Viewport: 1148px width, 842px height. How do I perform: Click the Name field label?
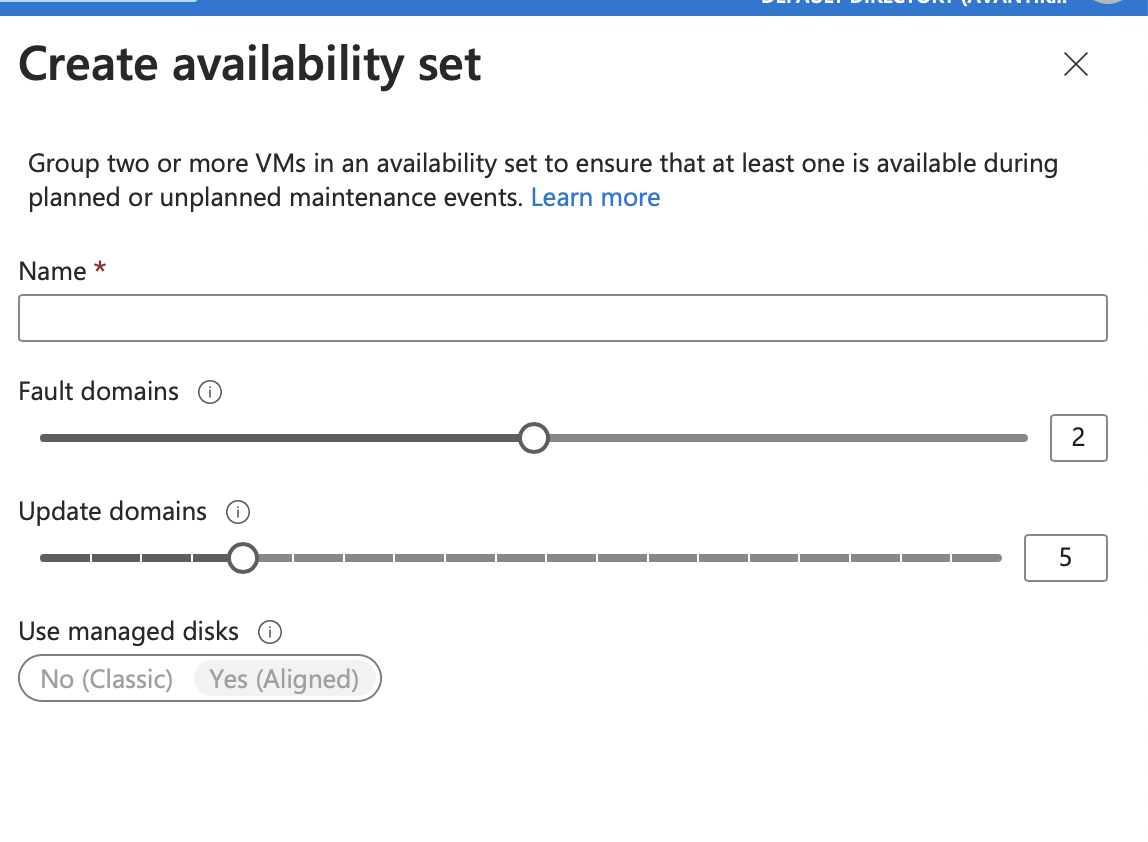tap(53, 272)
